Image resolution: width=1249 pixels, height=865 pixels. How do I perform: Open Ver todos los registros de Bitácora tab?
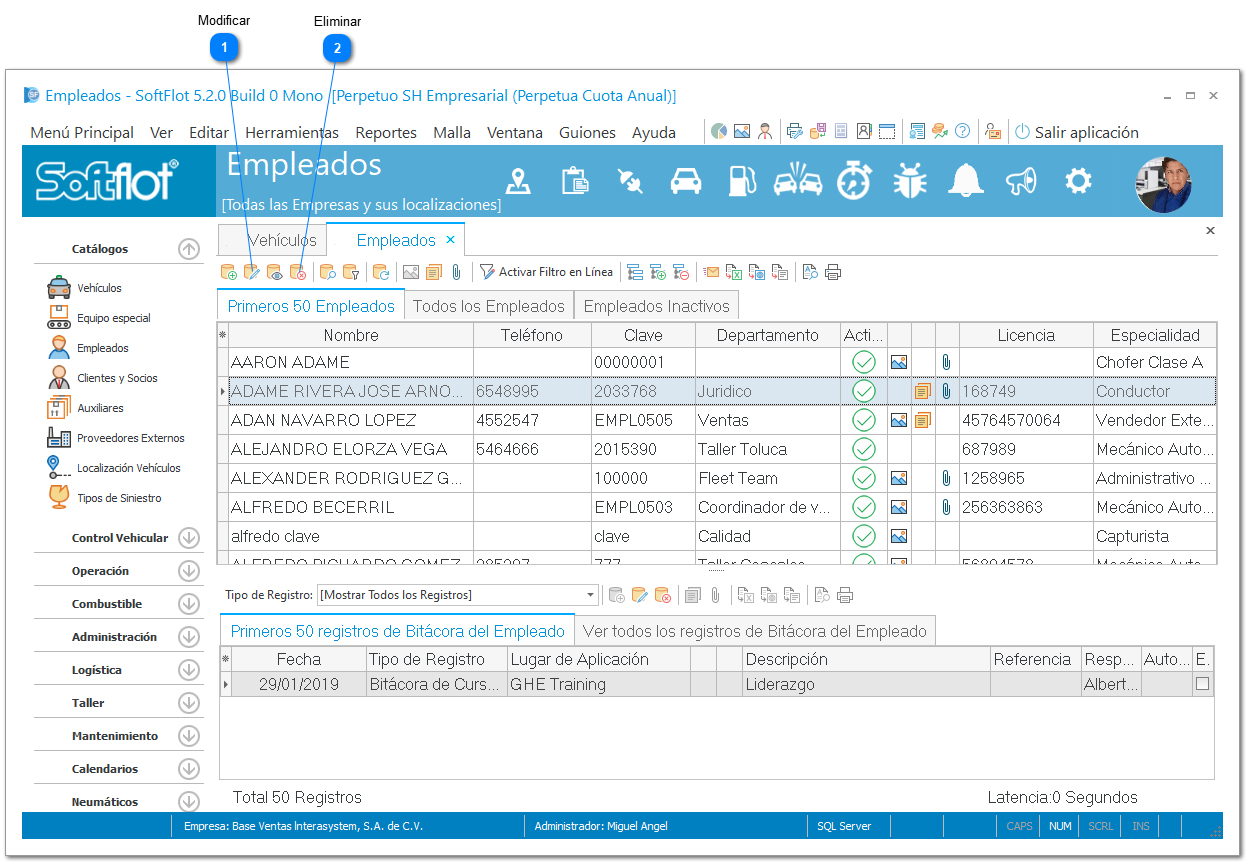(x=755, y=631)
